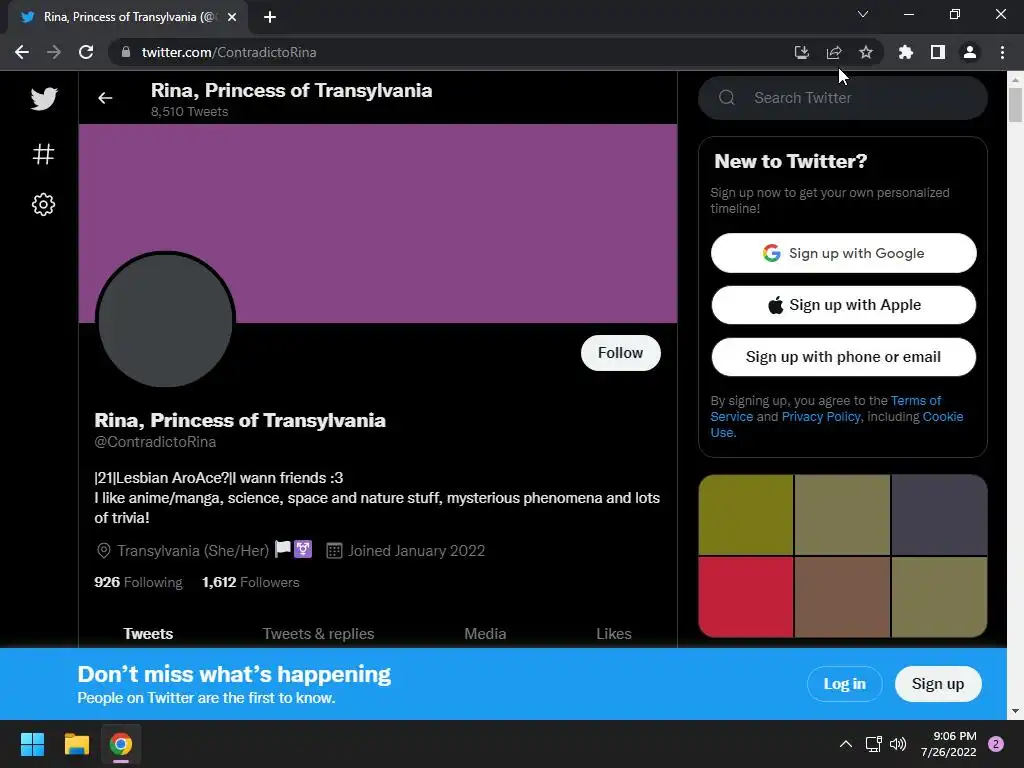Open the Settings gear in the sidebar
This screenshot has height=768, width=1024.
pos(44,204)
